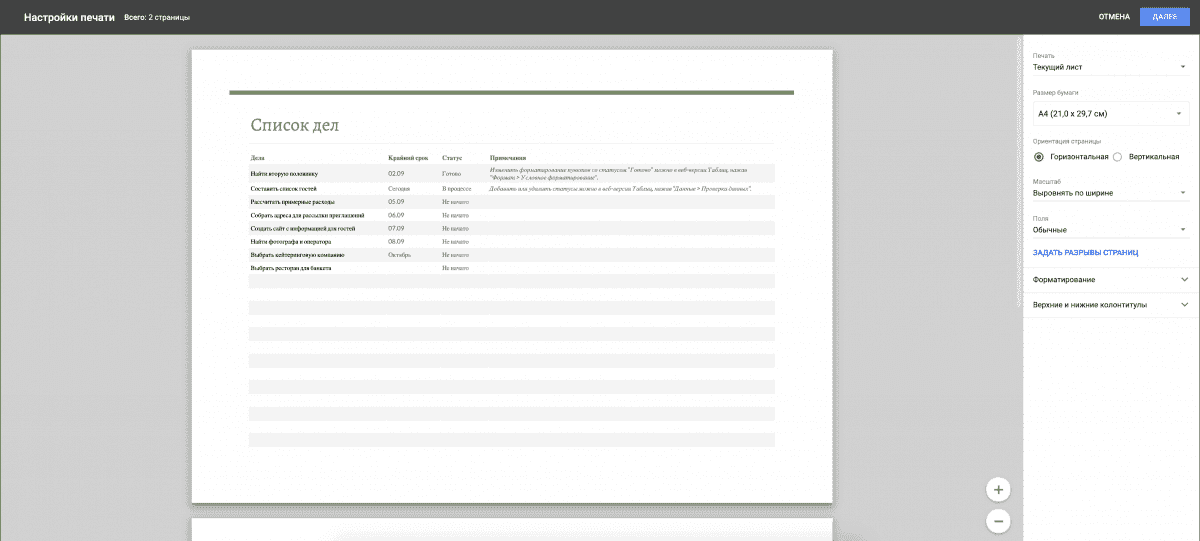The height and width of the screenshot is (541, 1200).
Task: Open the Размер бумаги A4 dropdown
Action: tap(1109, 114)
